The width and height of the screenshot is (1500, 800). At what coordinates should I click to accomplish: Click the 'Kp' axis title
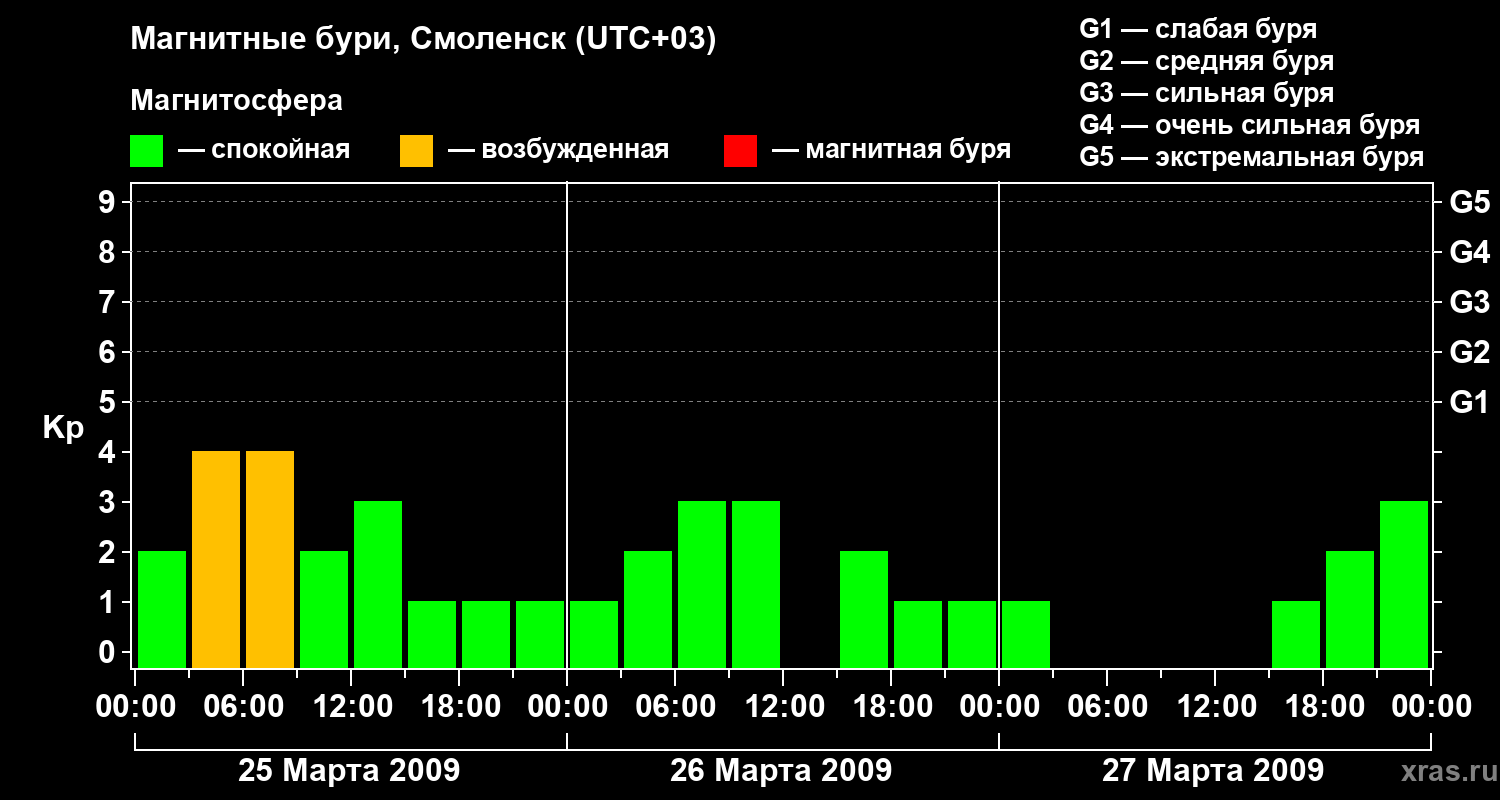pos(63,429)
